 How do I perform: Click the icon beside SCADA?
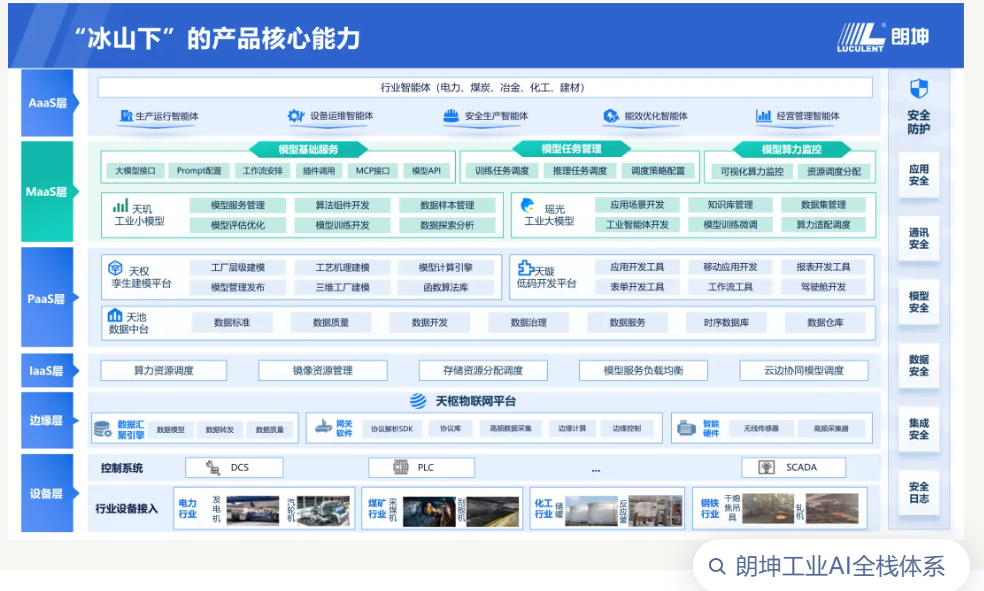click(766, 467)
